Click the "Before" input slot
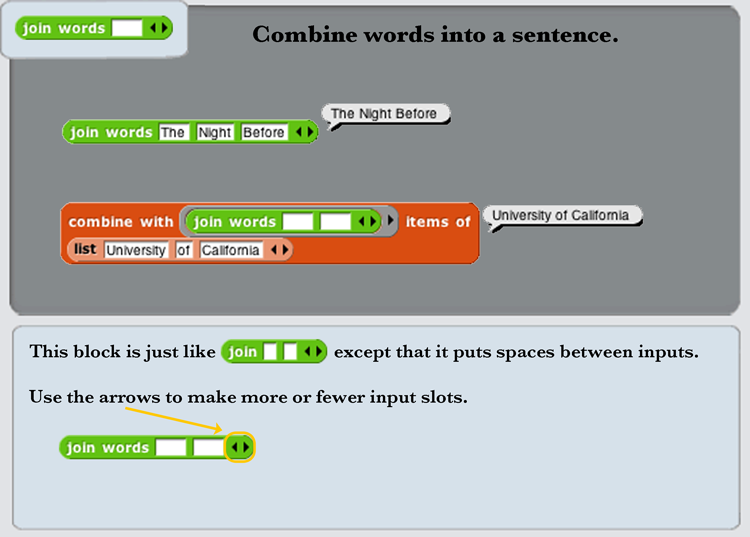The height and width of the screenshot is (537, 750). 264,133
